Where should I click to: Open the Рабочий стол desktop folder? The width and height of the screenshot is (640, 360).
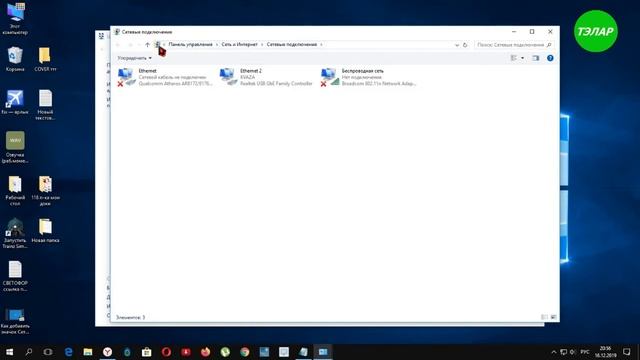pos(15,191)
